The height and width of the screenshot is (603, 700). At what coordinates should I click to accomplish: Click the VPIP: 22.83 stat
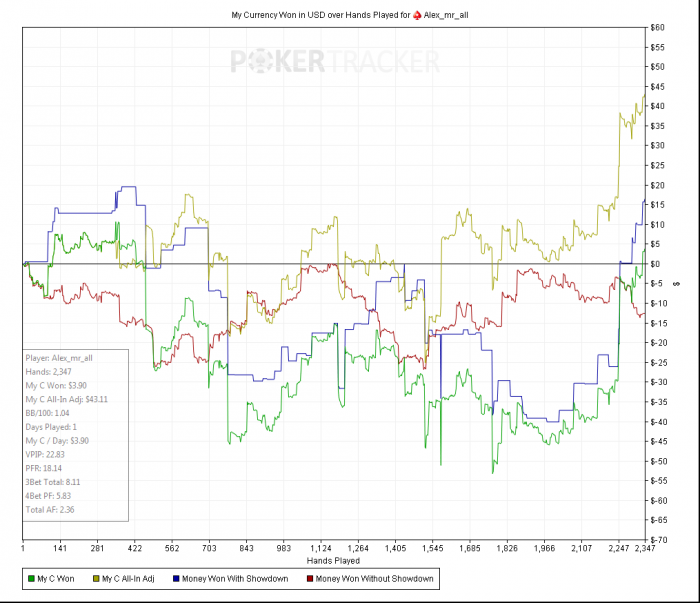tap(45, 455)
